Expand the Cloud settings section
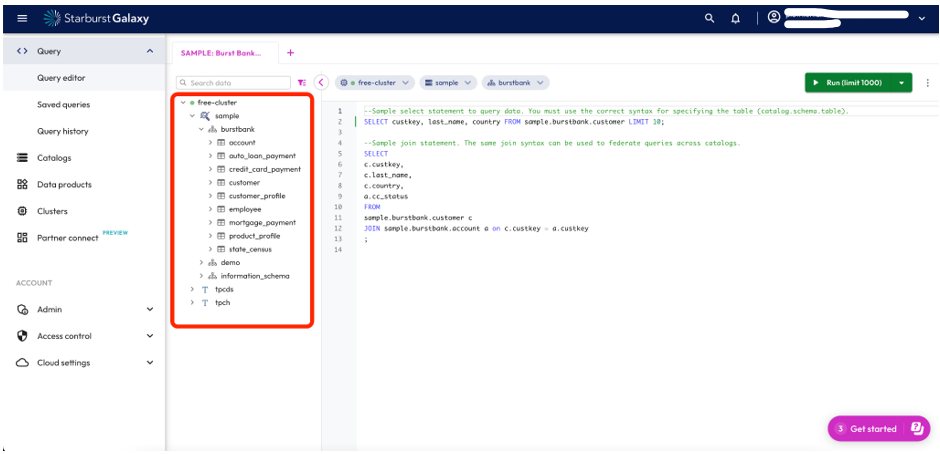This screenshot has width=940, height=454. click(x=150, y=363)
